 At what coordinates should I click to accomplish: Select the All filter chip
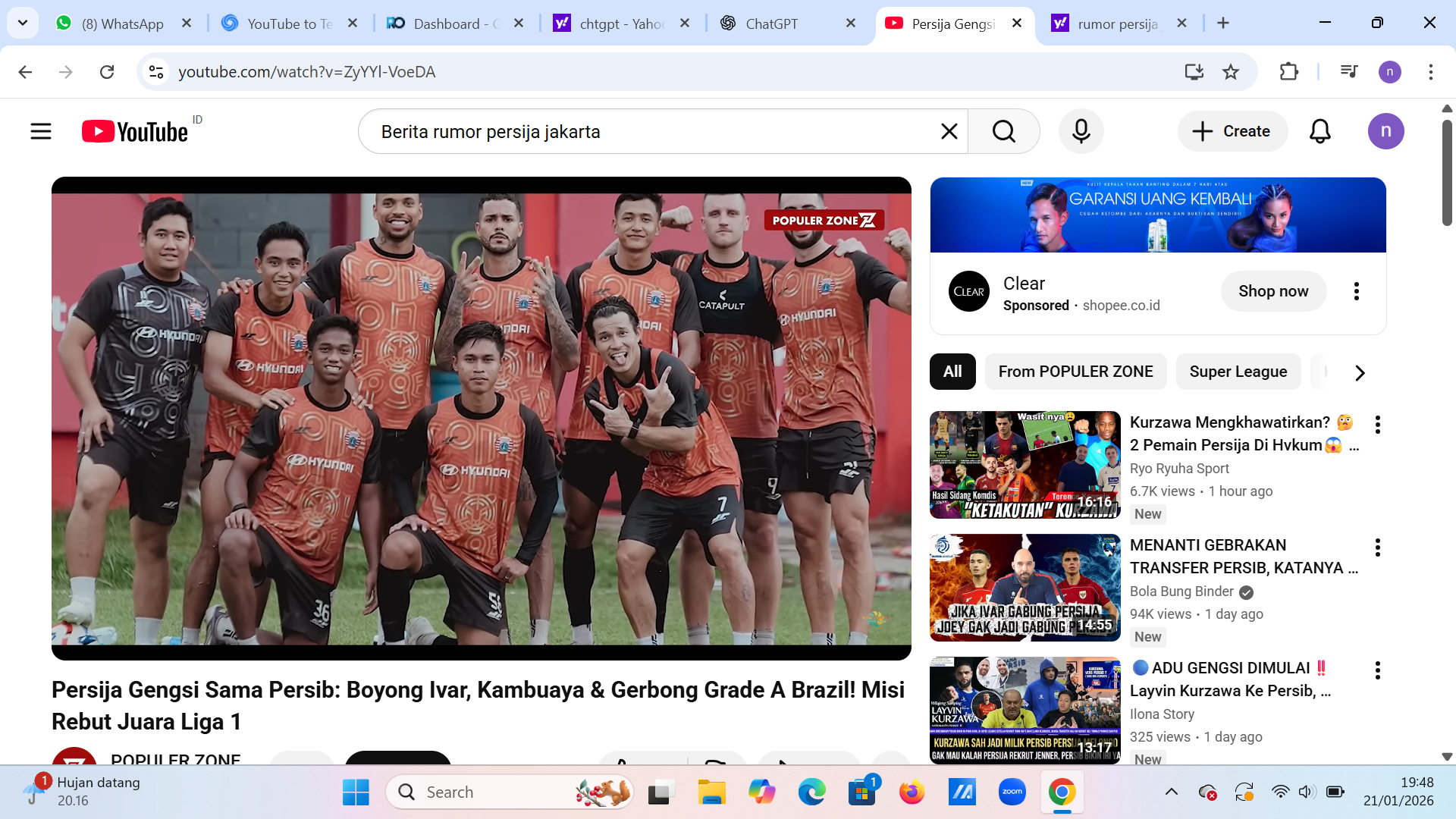click(x=952, y=372)
